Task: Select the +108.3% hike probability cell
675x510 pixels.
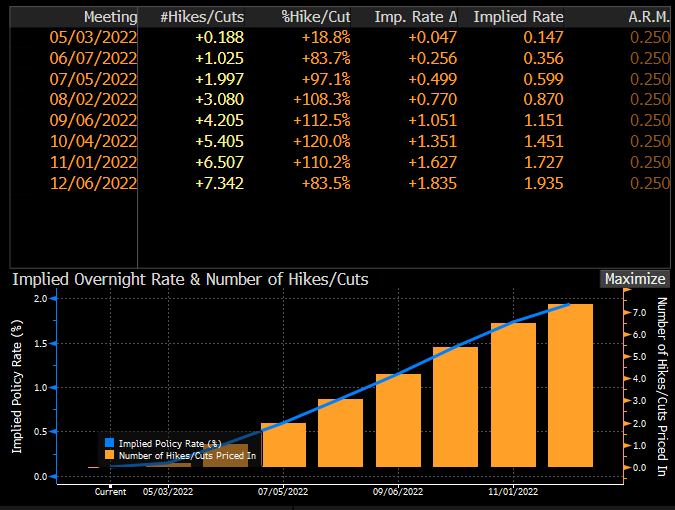Action: pos(321,100)
